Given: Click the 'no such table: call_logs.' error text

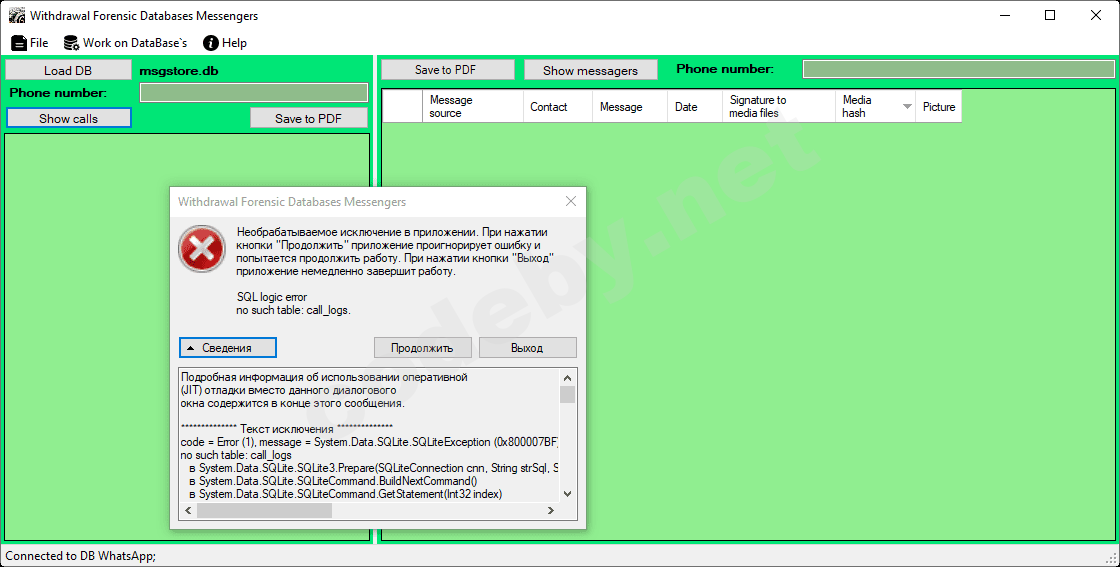Looking at the screenshot, I should pos(294,310).
